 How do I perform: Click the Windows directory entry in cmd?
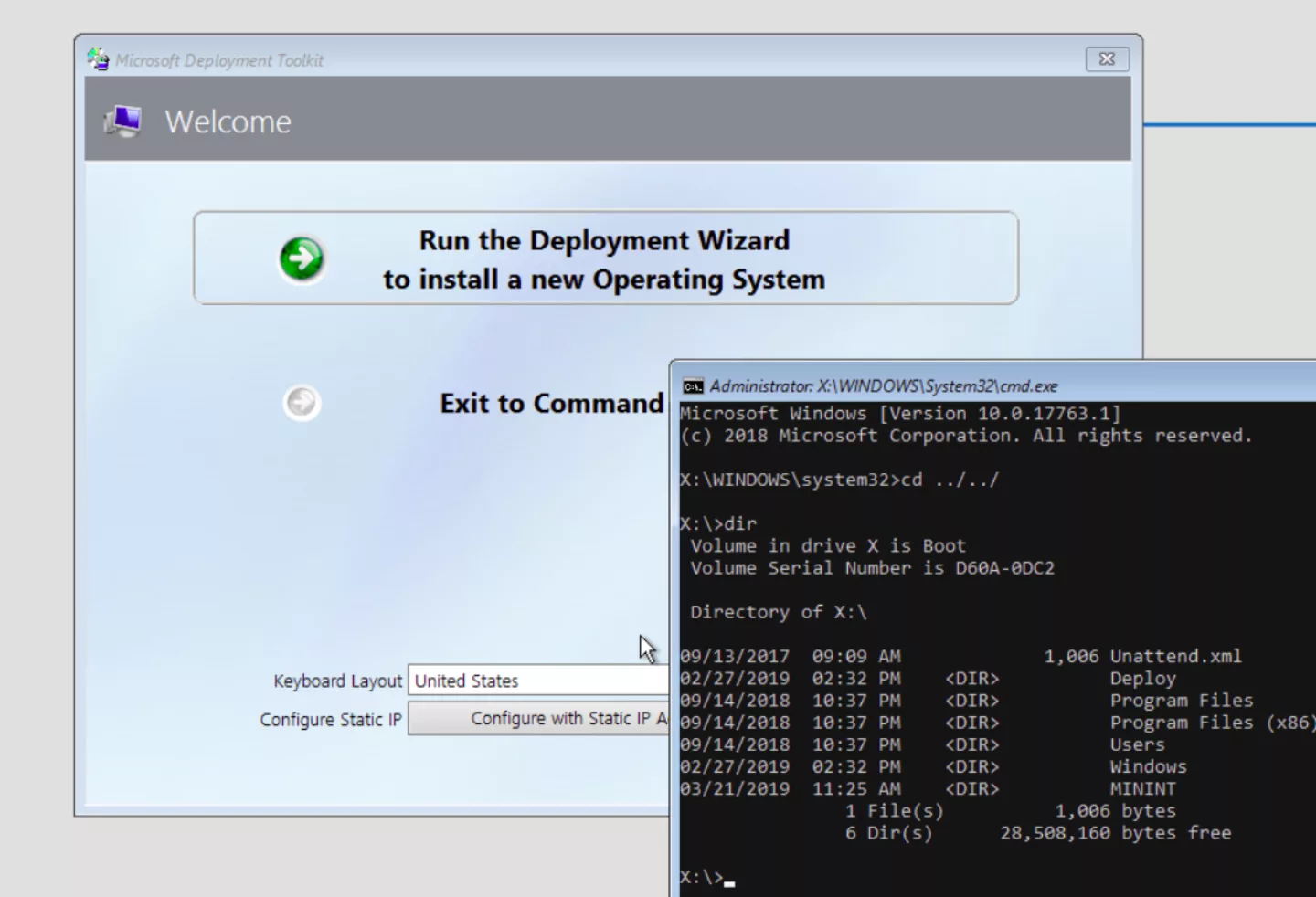1148,766
